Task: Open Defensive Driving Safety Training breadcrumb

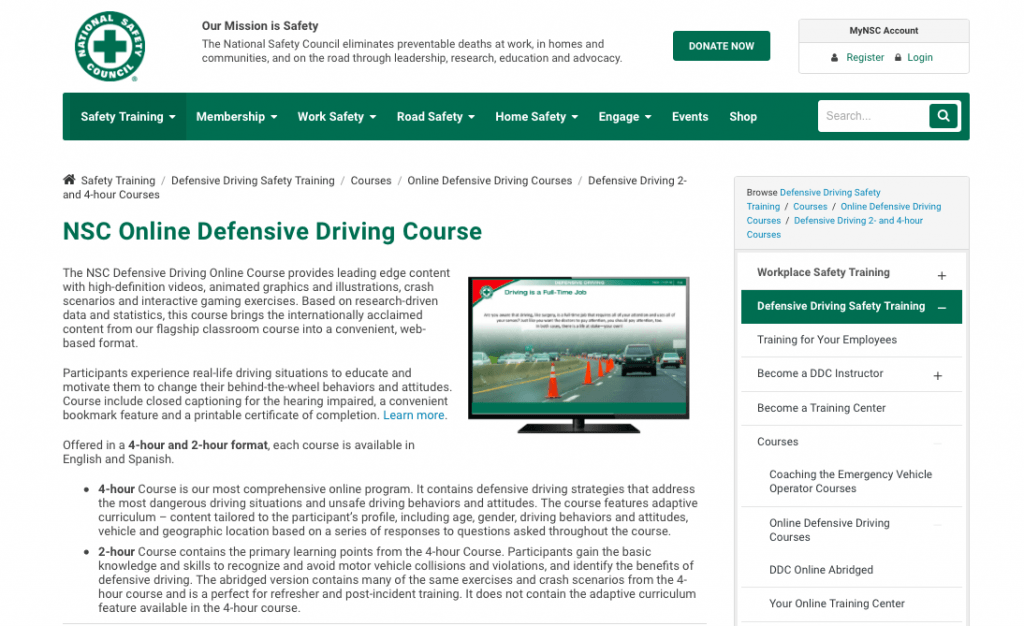Action: pos(253,180)
